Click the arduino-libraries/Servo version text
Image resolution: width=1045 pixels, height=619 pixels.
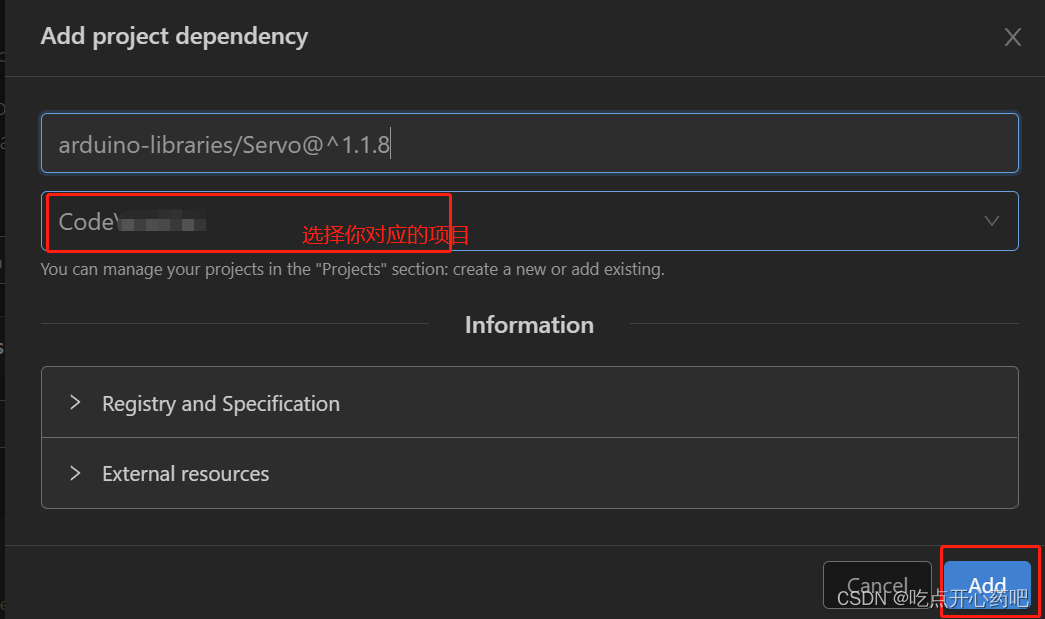tap(224, 143)
